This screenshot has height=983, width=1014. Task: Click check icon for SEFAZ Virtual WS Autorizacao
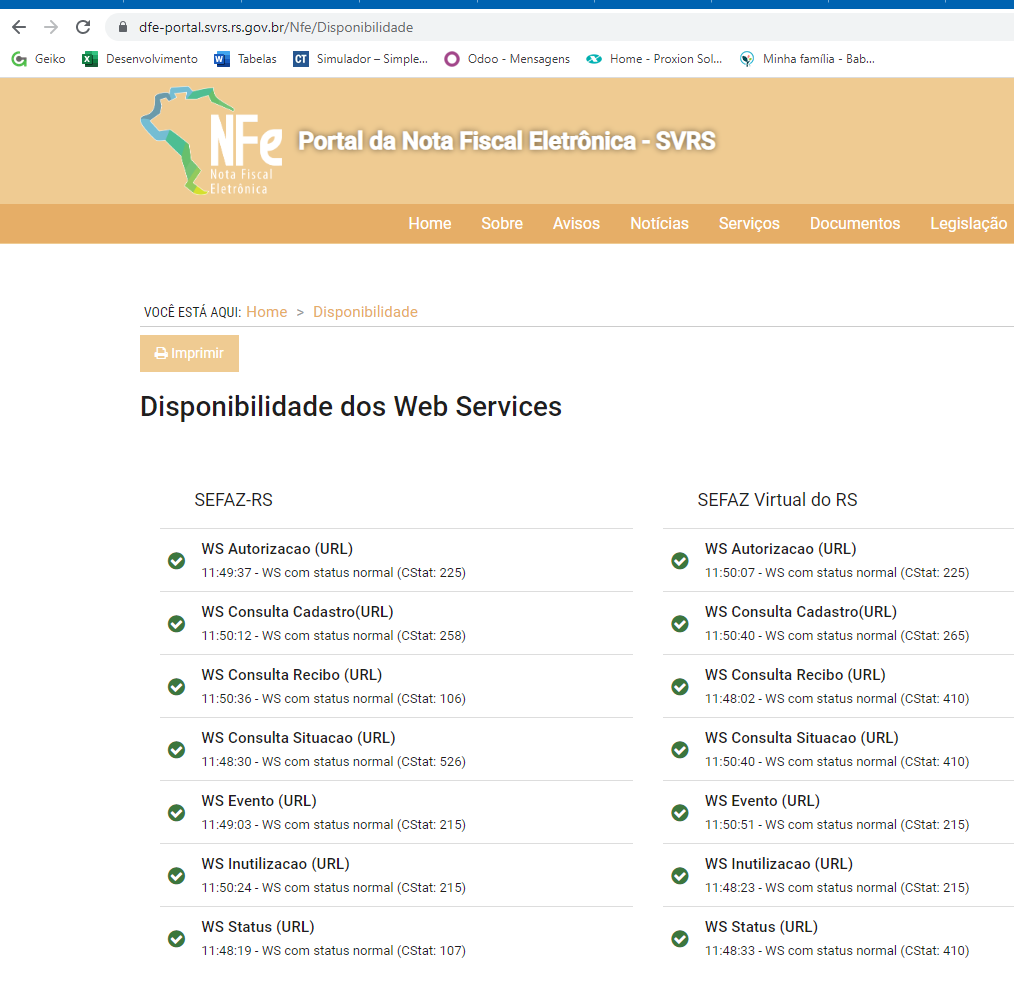680,561
